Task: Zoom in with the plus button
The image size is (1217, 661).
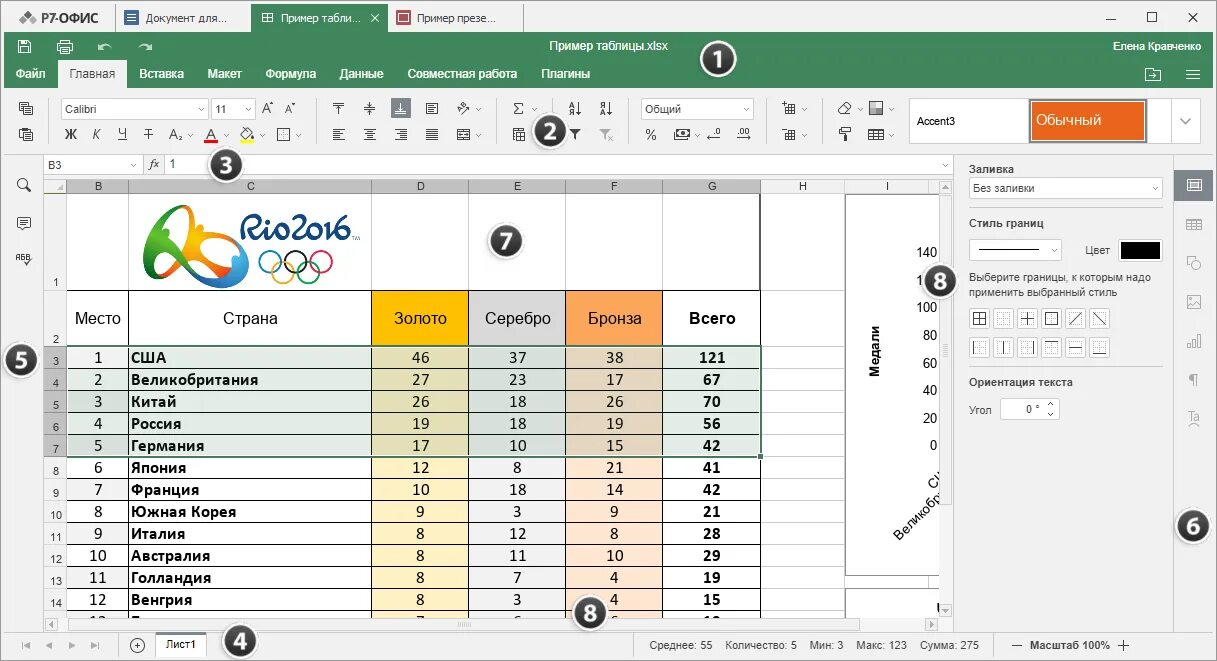Action: click(x=1123, y=646)
